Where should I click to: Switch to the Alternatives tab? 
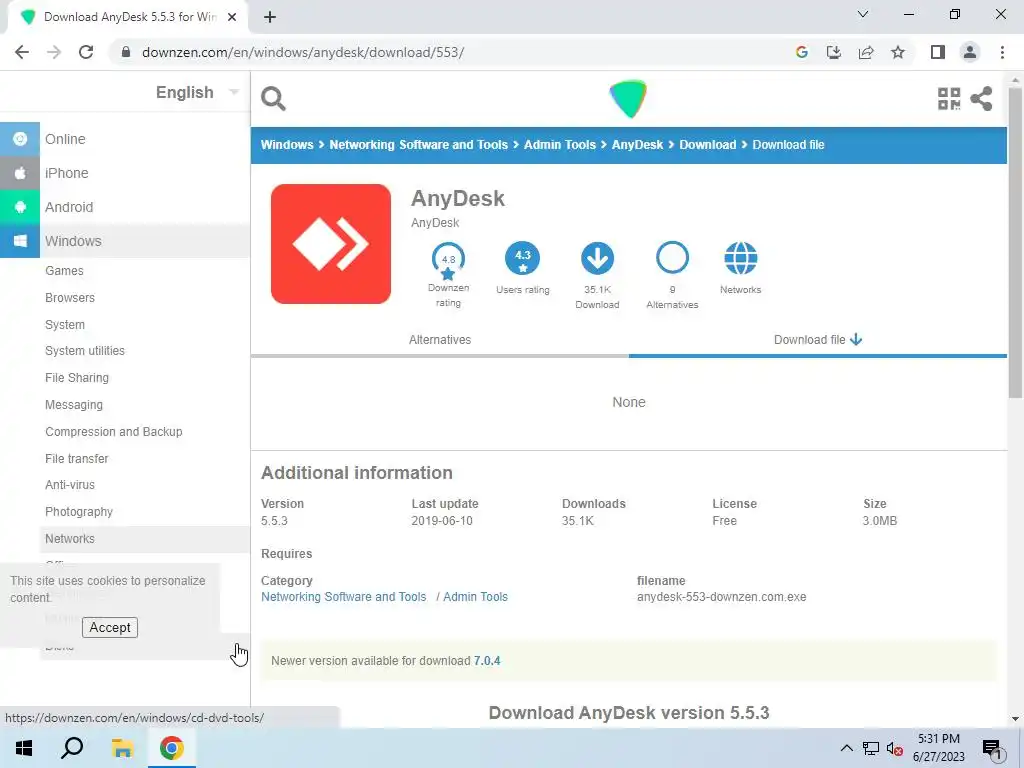[x=440, y=340]
